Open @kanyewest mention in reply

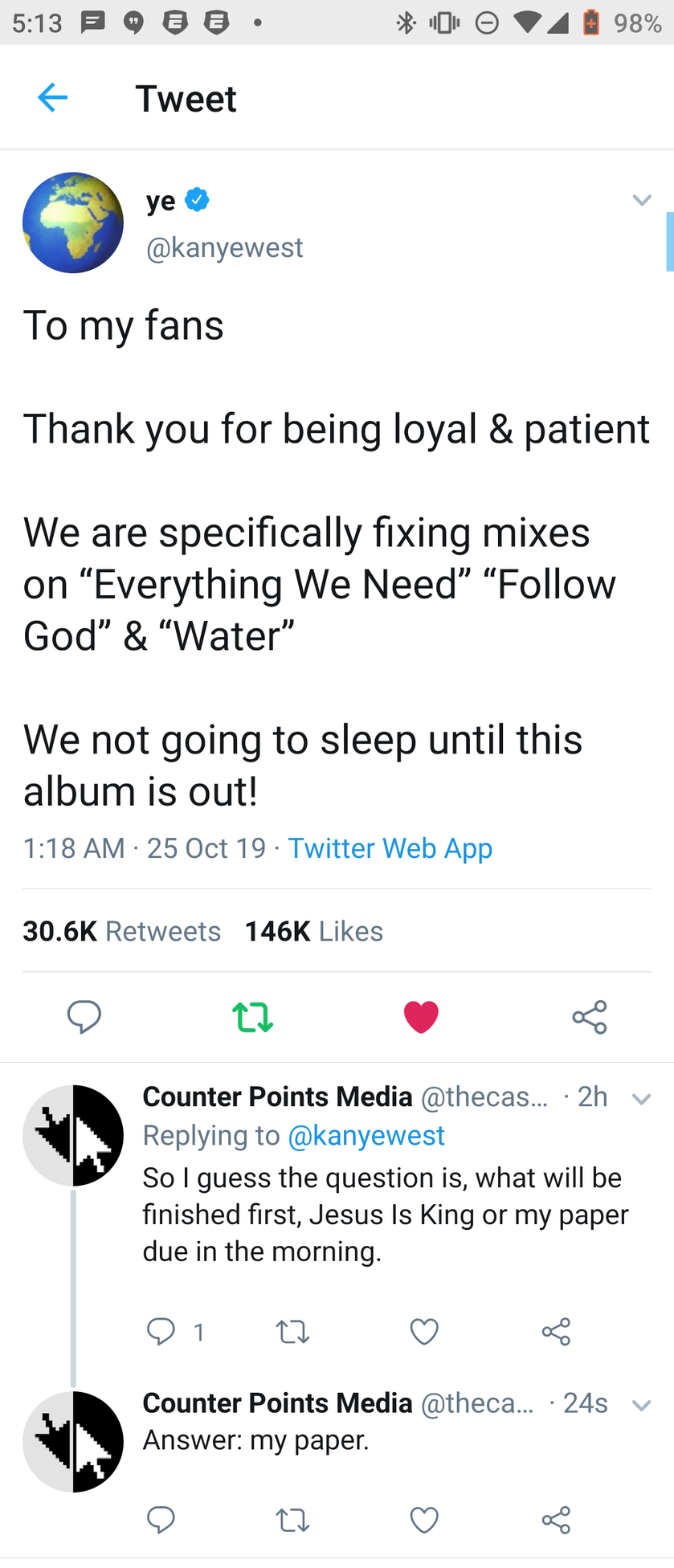[x=366, y=1135]
